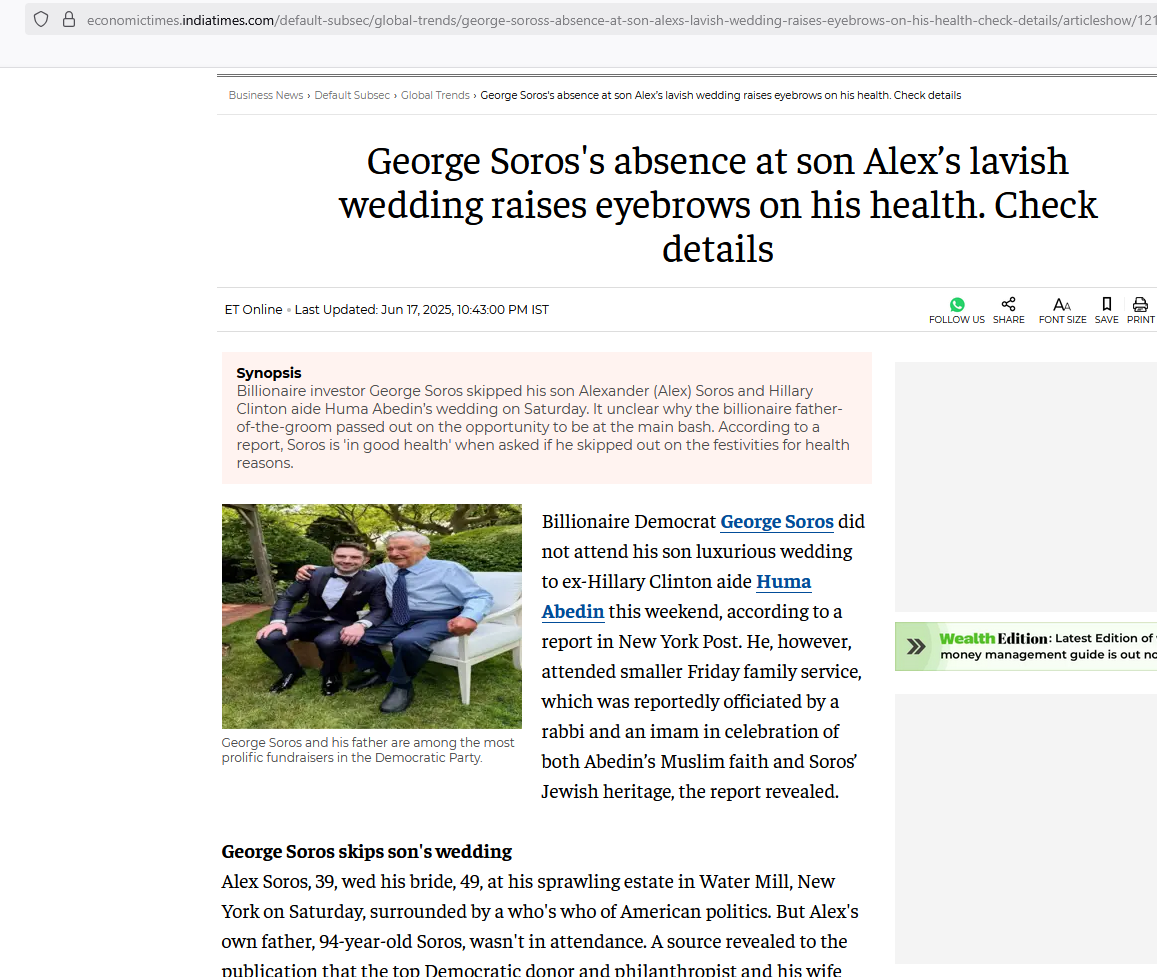Save the article with the bookmark icon
This screenshot has width=1157, height=977.
[1107, 304]
